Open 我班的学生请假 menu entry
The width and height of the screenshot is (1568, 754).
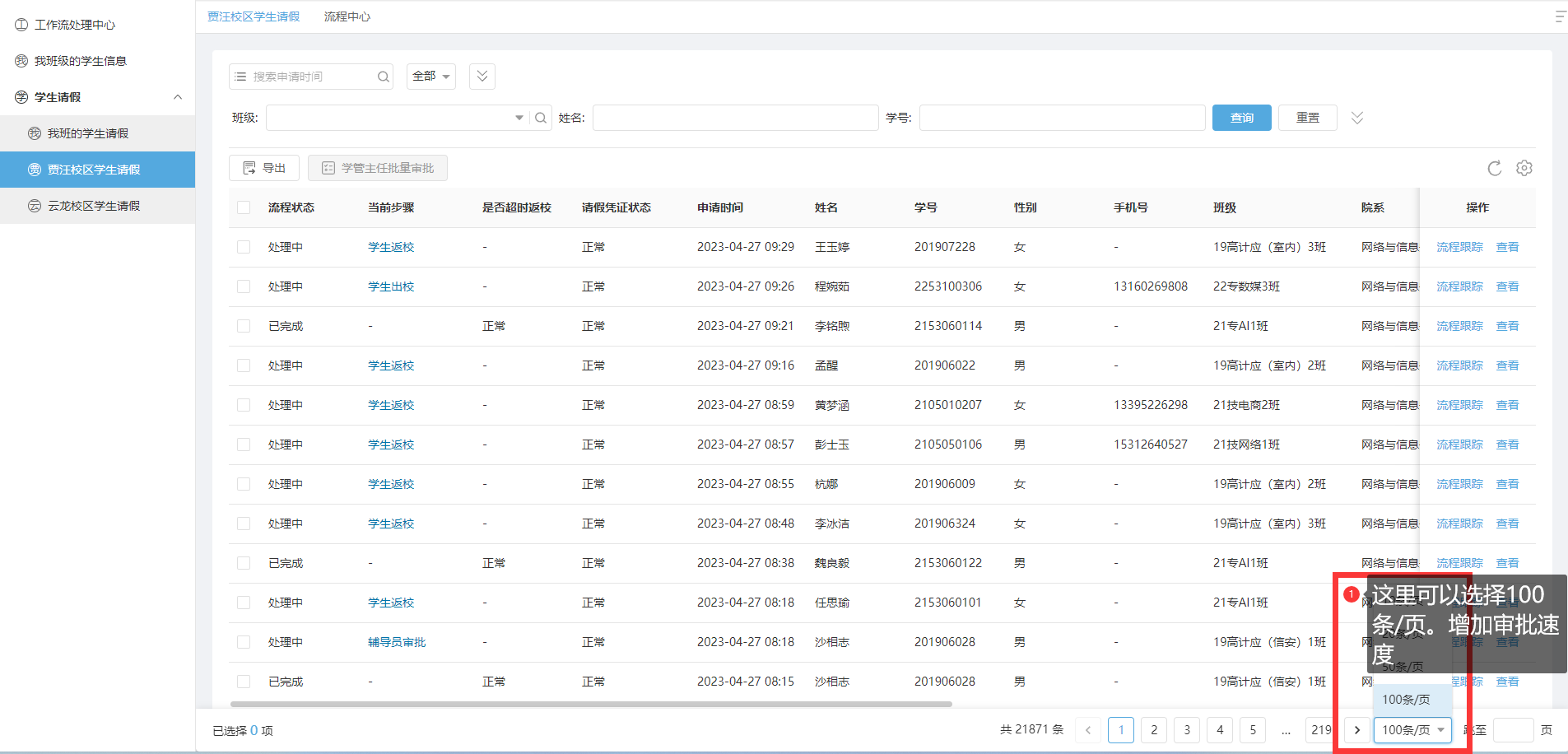point(97,133)
